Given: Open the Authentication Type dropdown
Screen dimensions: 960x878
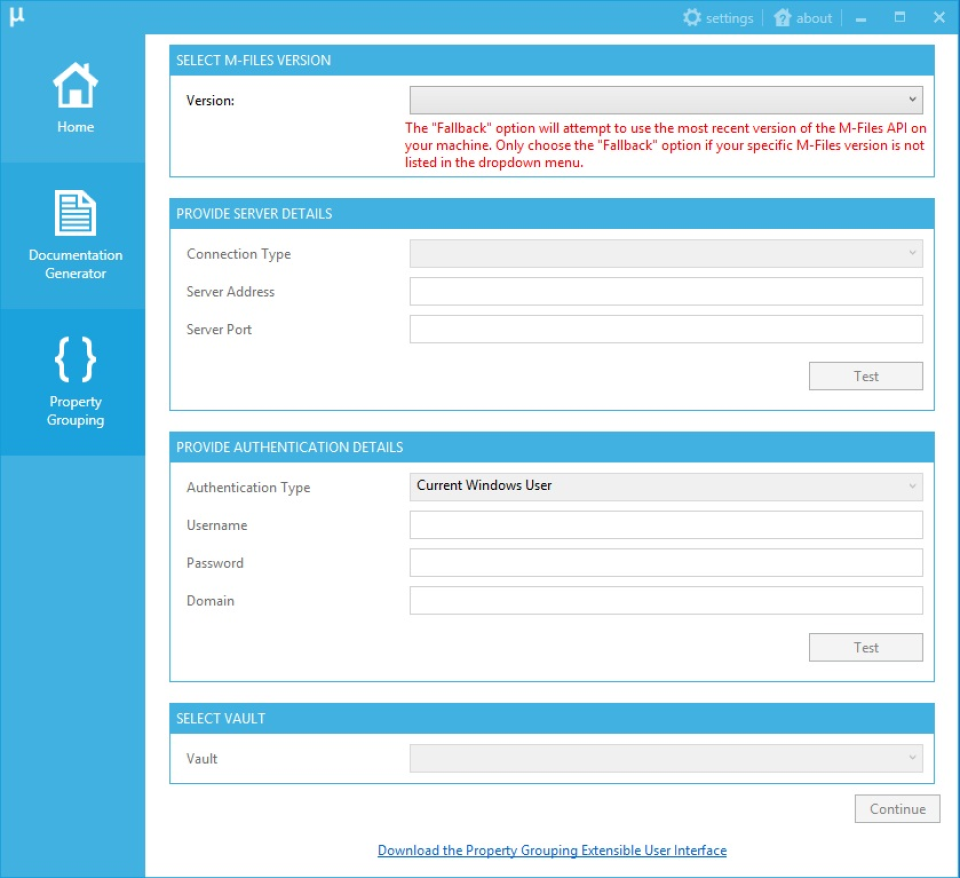Looking at the screenshot, I should coord(666,487).
